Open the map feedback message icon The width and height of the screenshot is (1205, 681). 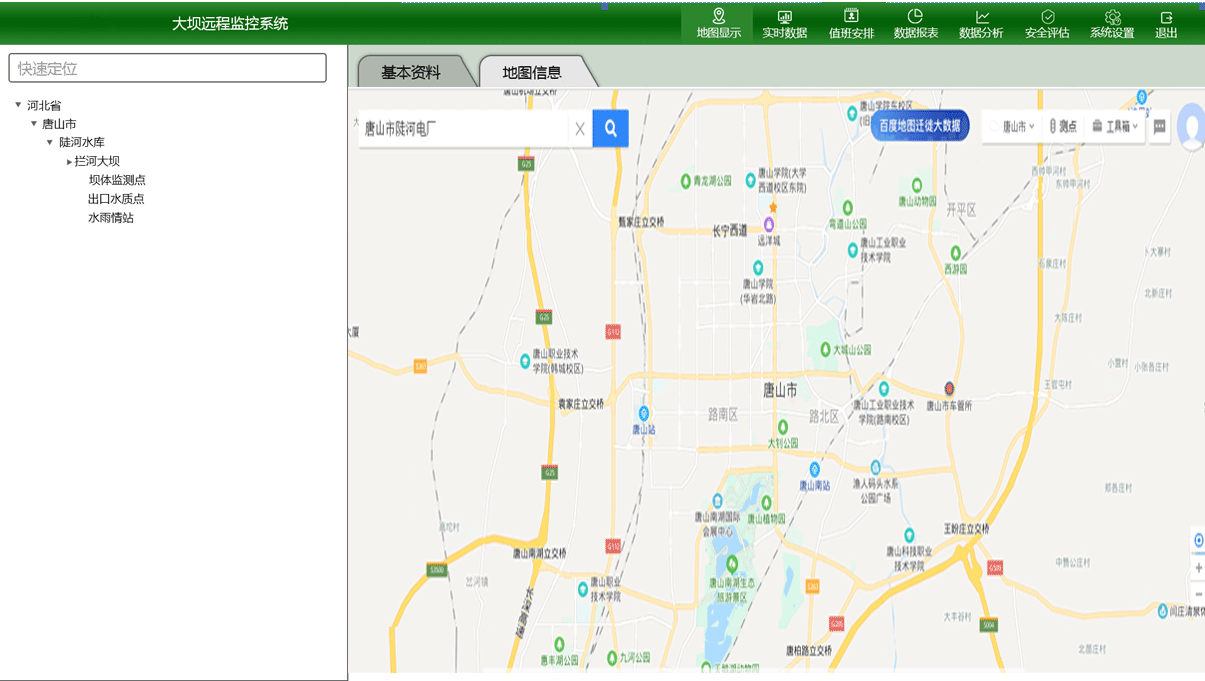(x=1159, y=127)
